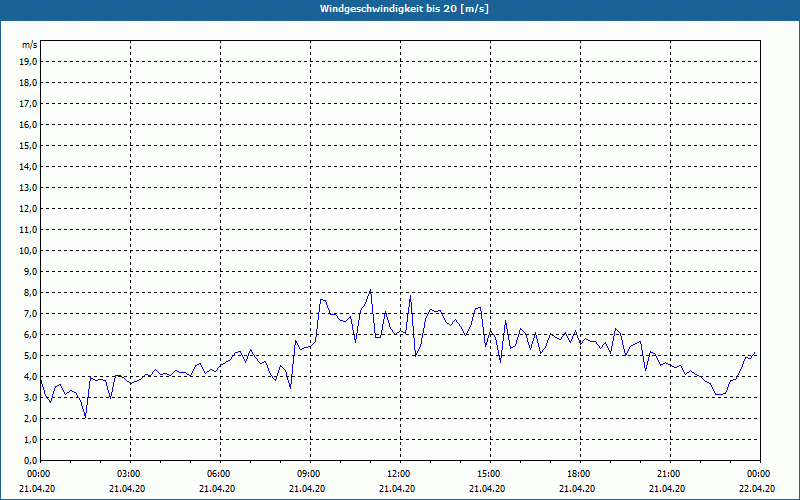Click the '21.04.20' date beneath 09:00
This screenshot has width=800, height=500.
click(307, 489)
